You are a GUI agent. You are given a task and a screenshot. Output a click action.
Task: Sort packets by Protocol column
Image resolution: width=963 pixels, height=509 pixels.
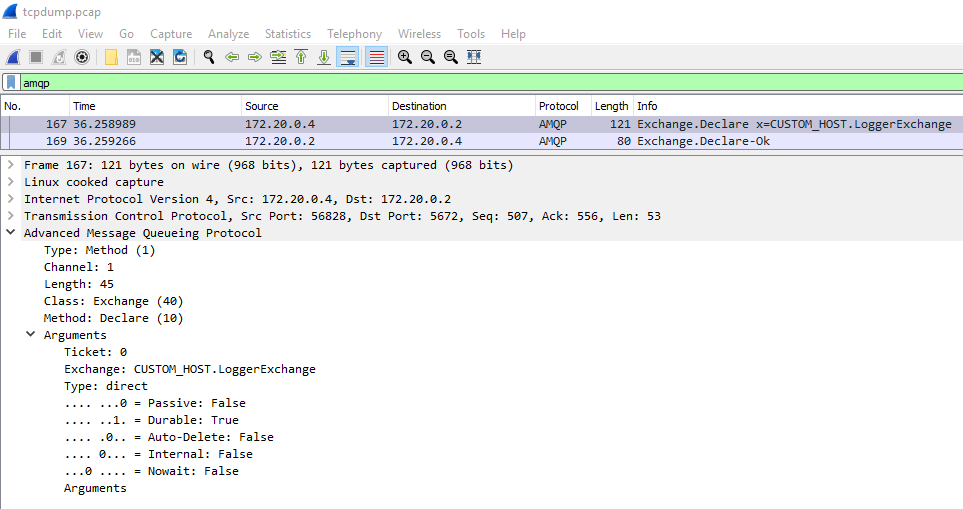click(563, 106)
